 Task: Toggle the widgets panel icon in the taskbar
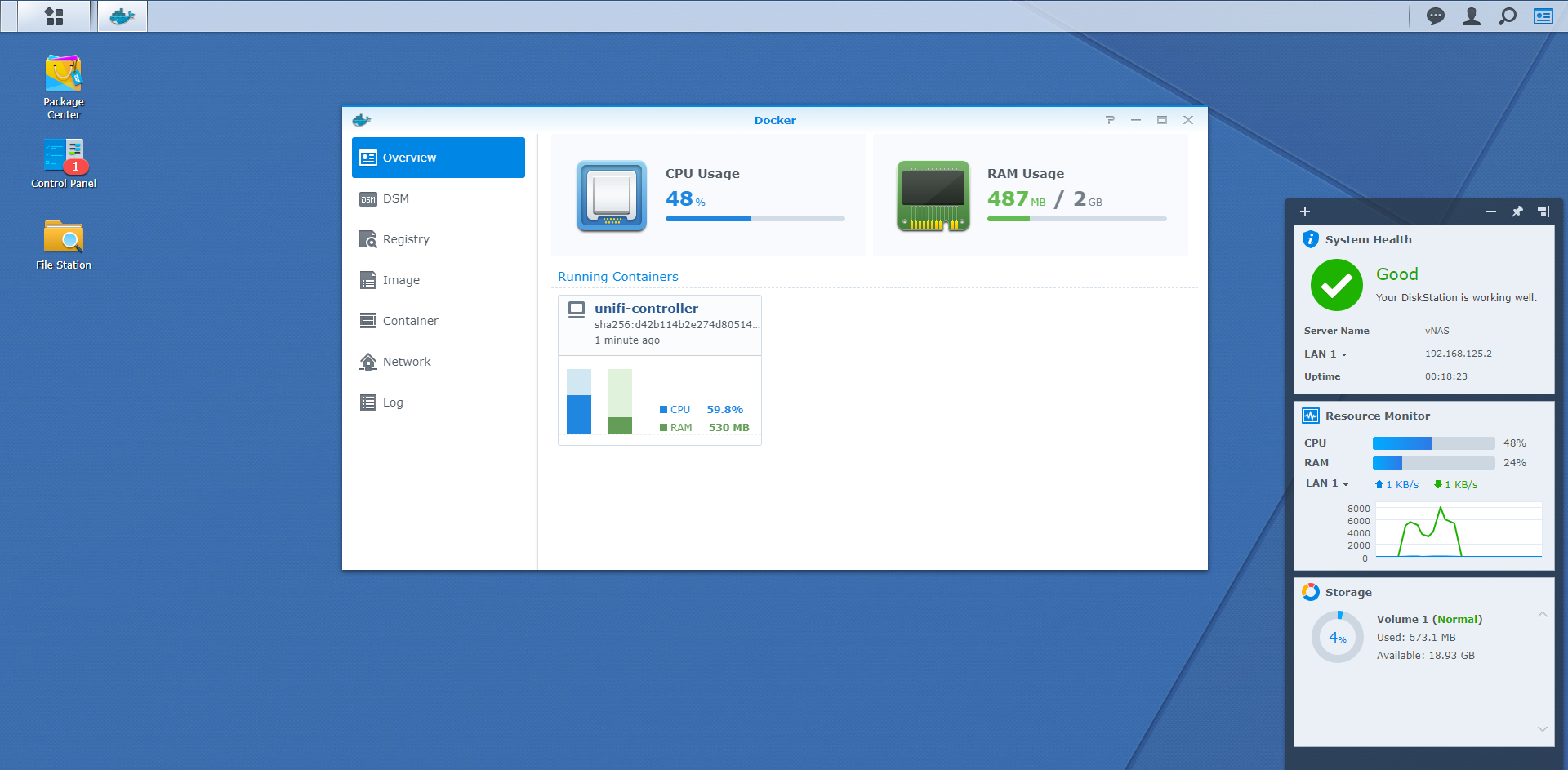1543,16
